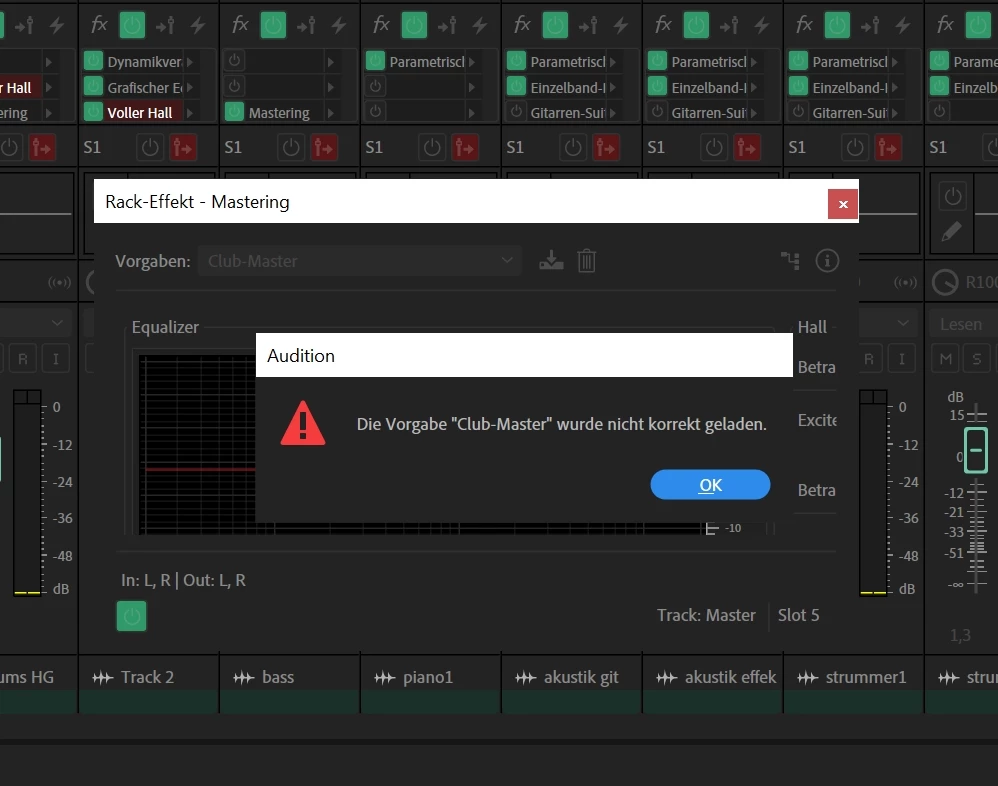Open the Vorgaben Club-Master dropdown
The height and width of the screenshot is (786, 998).
(x=360, y=261)
